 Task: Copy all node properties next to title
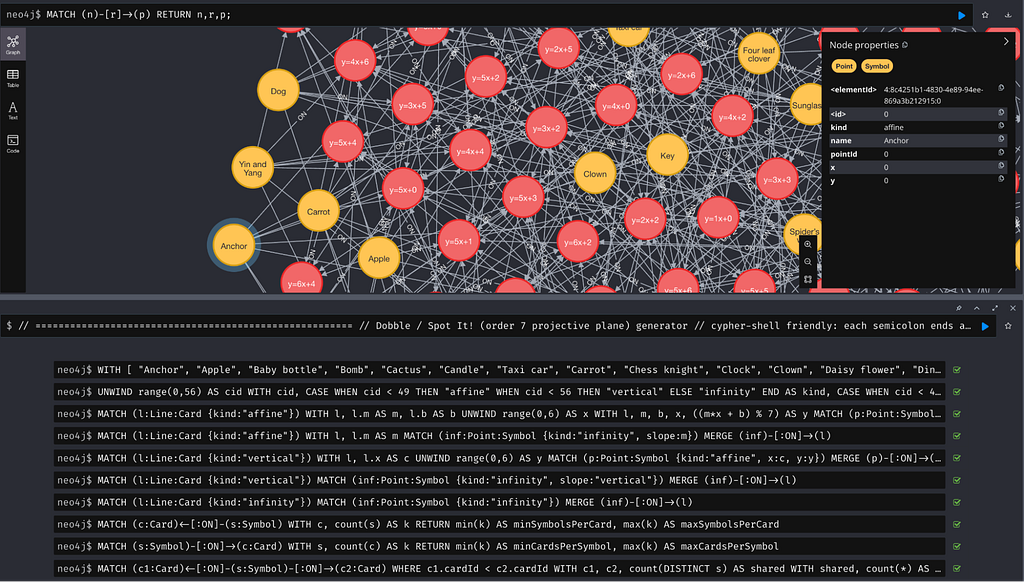click(905, 45)
